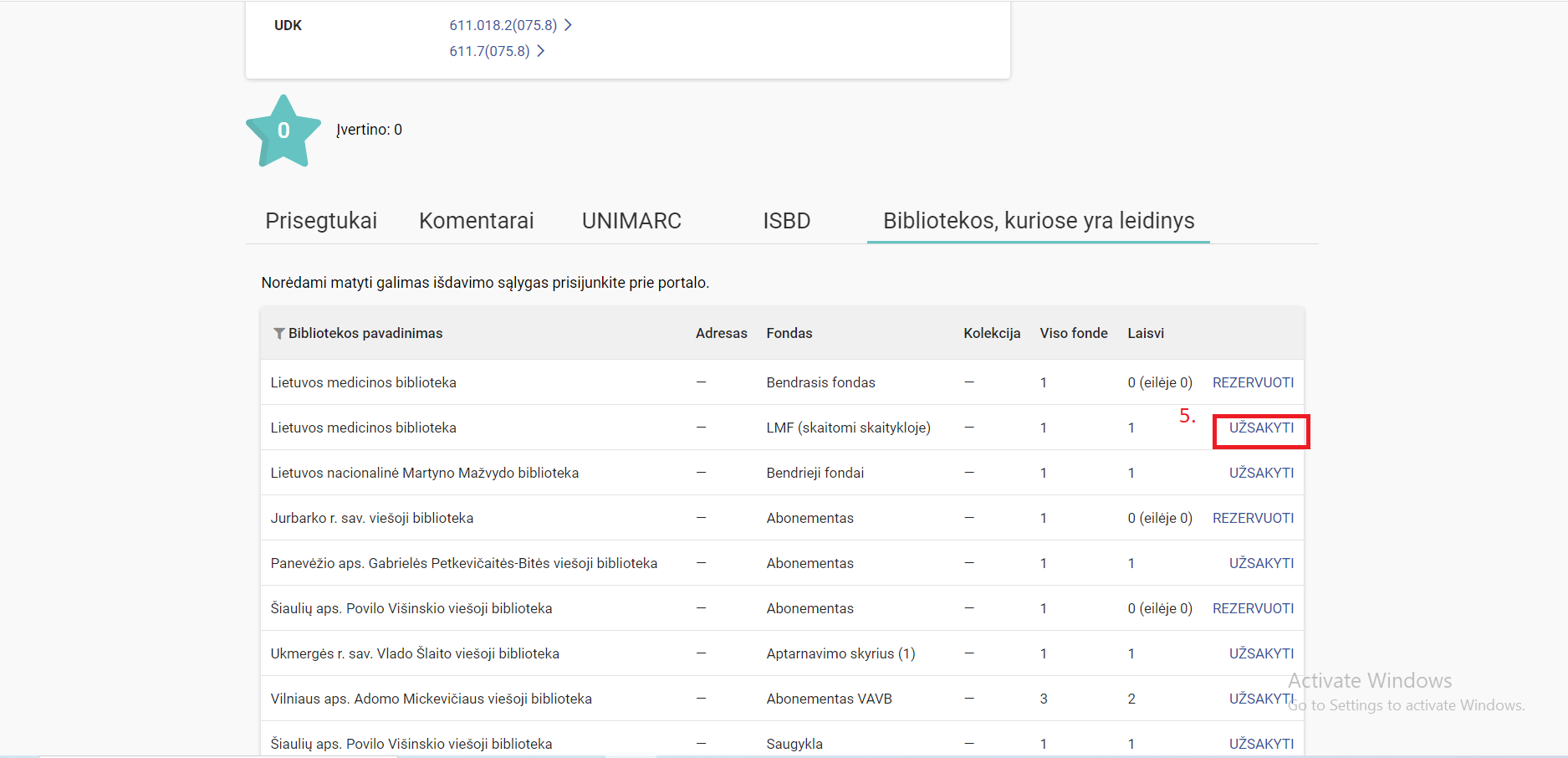Switch to the ISBD tab
Screen dimensions: 1568x758
(786, 221)
